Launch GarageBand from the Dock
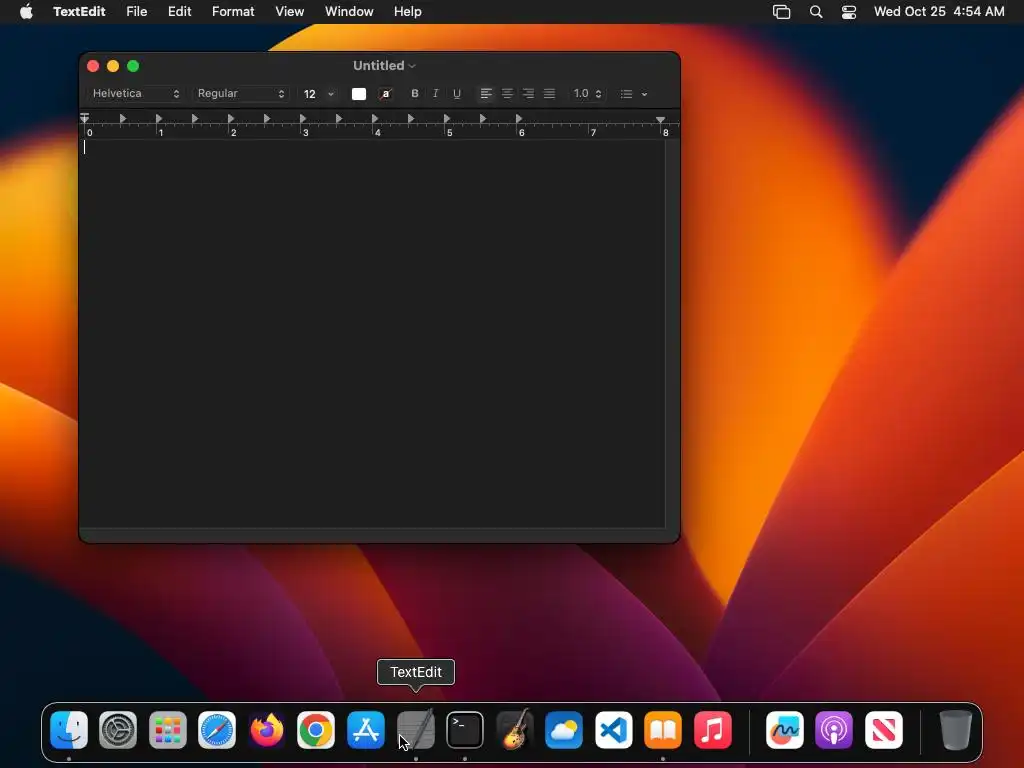This screenshot has width=1024, height=768. coord(514,730)
